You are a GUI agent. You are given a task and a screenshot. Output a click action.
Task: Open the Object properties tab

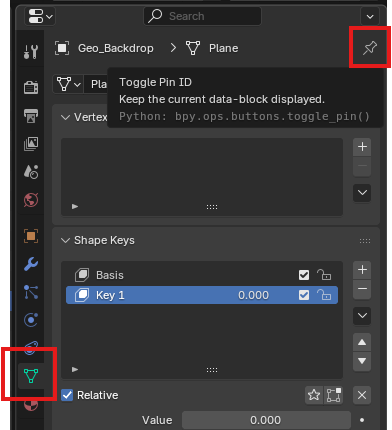[31, 236]
